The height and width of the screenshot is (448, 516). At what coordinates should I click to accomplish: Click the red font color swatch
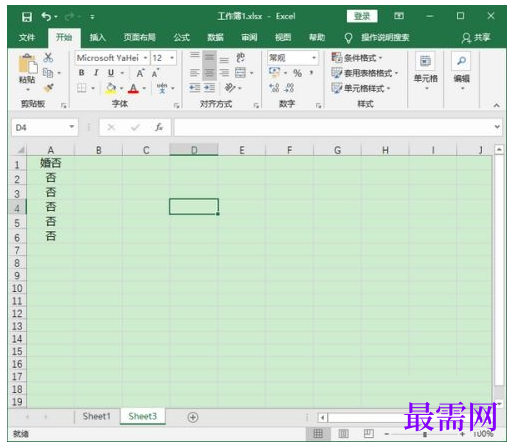coord(133,88)
